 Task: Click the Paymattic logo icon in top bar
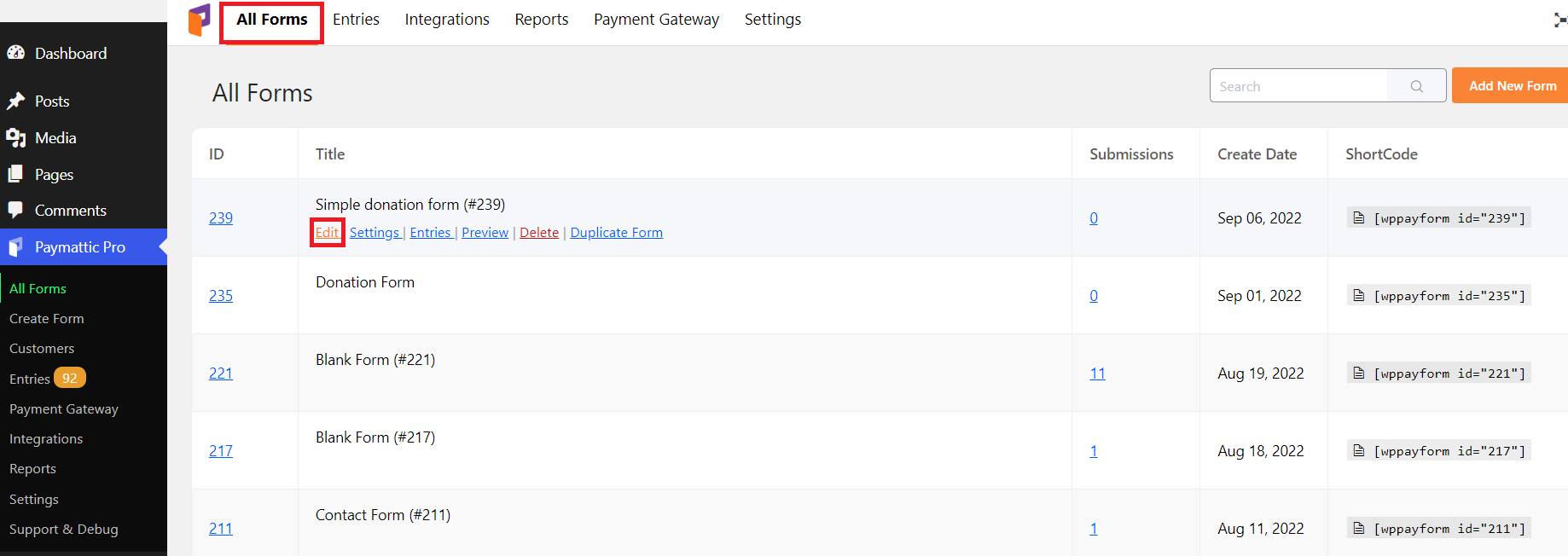click(199, 20)
